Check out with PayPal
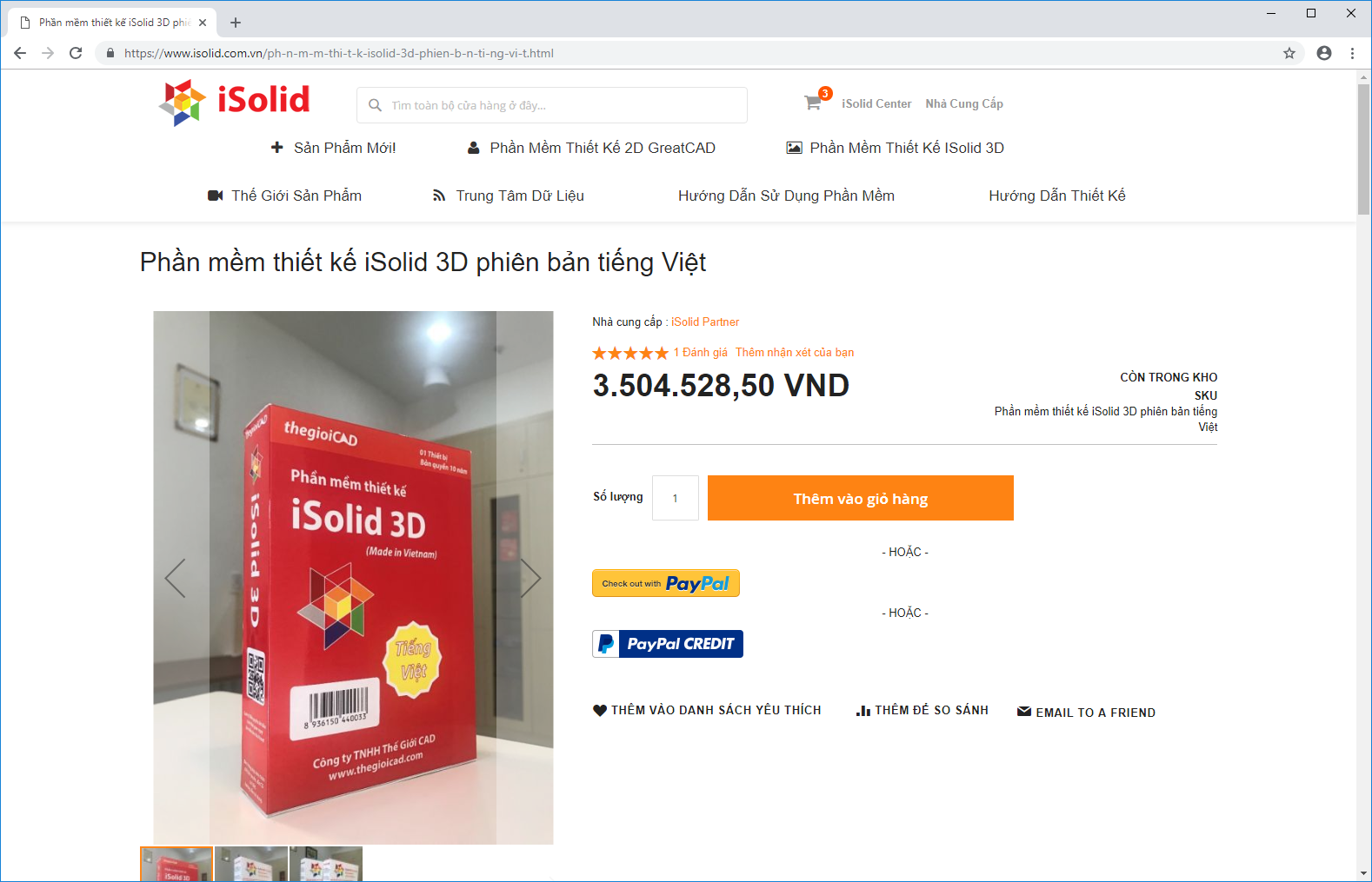 (x=666, y=583)
